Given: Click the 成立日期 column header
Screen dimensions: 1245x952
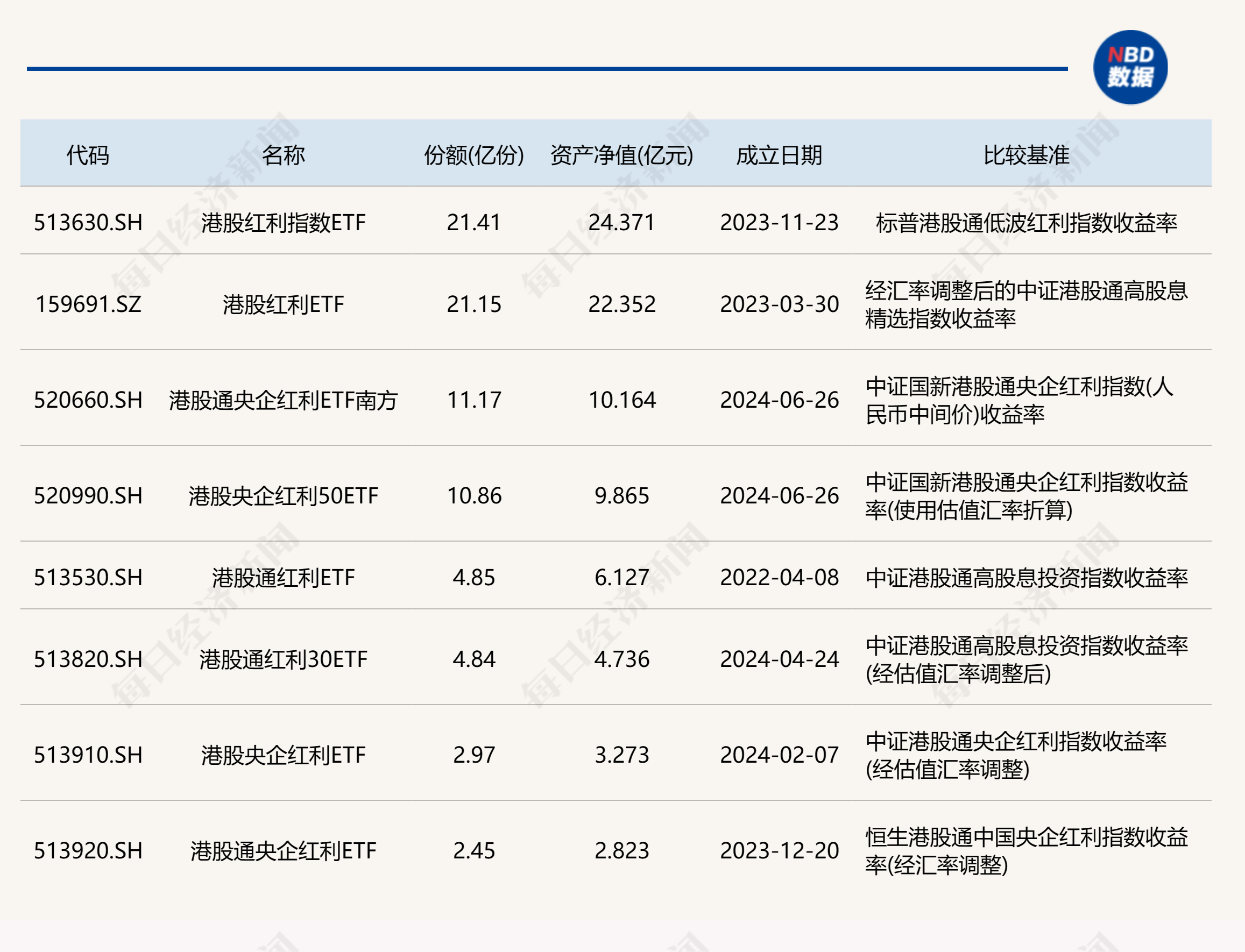Looking at the screenshot, I should (x=779, y=155).
